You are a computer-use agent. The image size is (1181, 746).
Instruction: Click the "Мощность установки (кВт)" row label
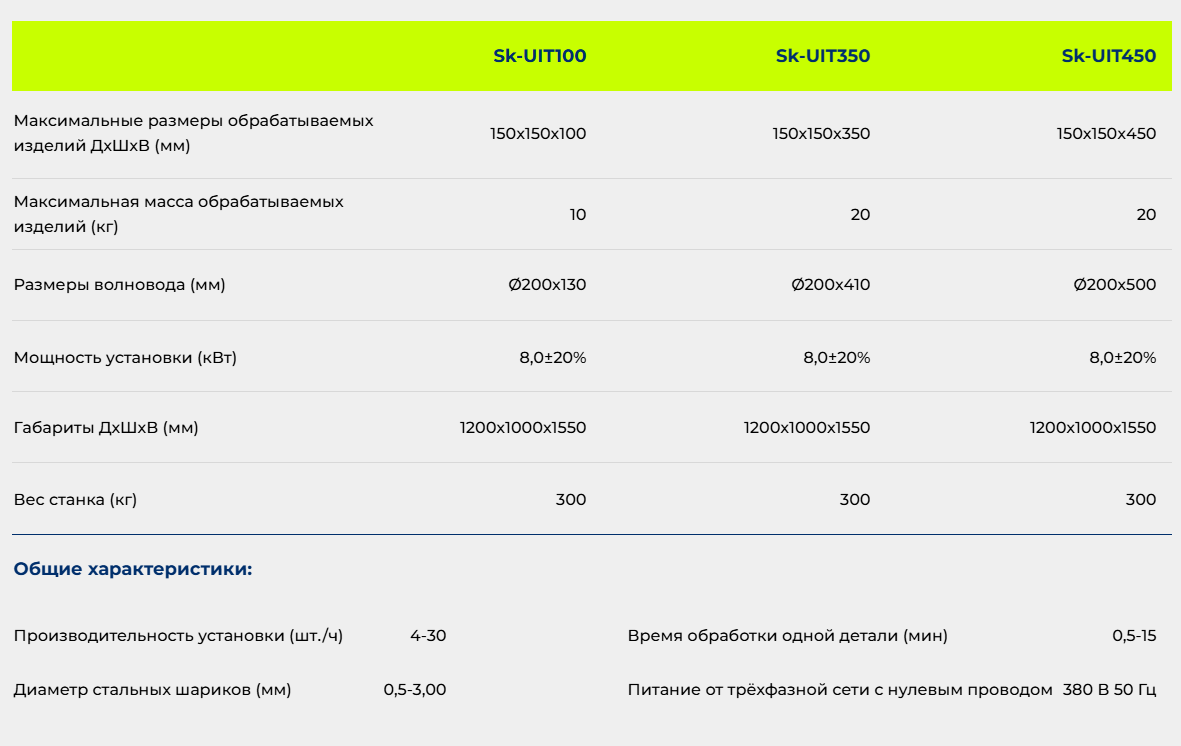[125, 357]
